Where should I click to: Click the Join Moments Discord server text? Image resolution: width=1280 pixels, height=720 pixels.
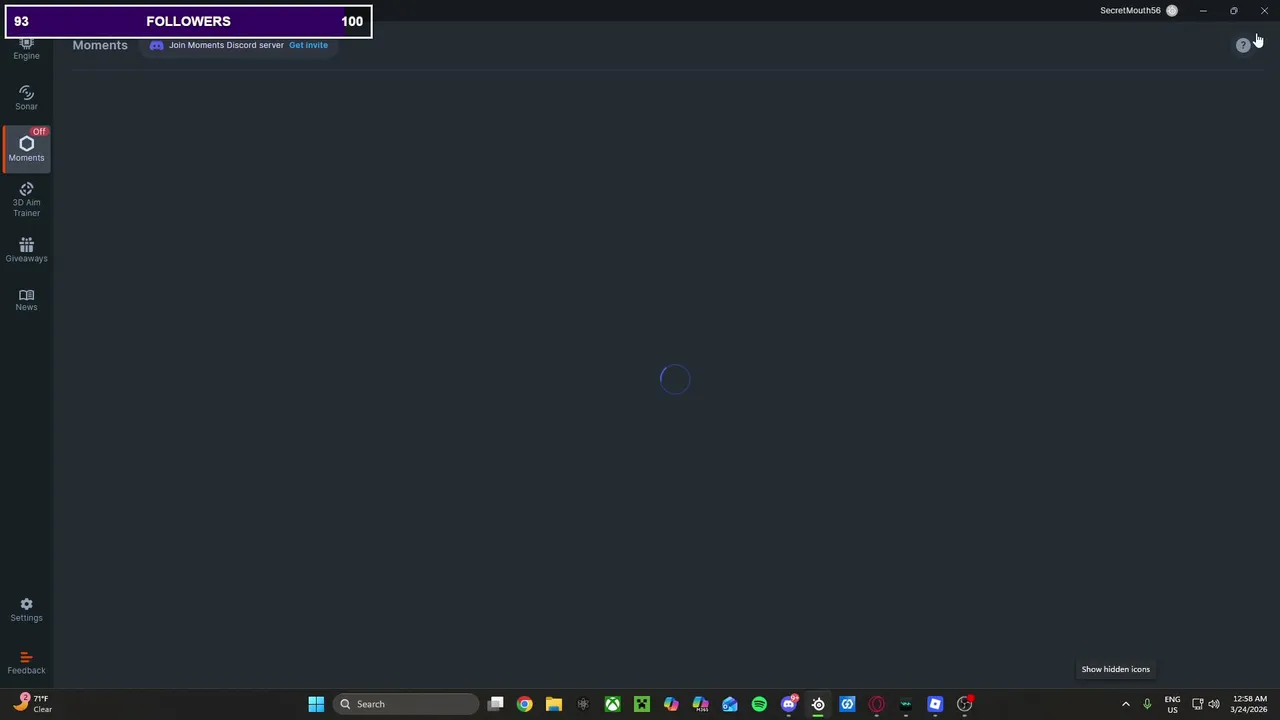coord(226,45)
